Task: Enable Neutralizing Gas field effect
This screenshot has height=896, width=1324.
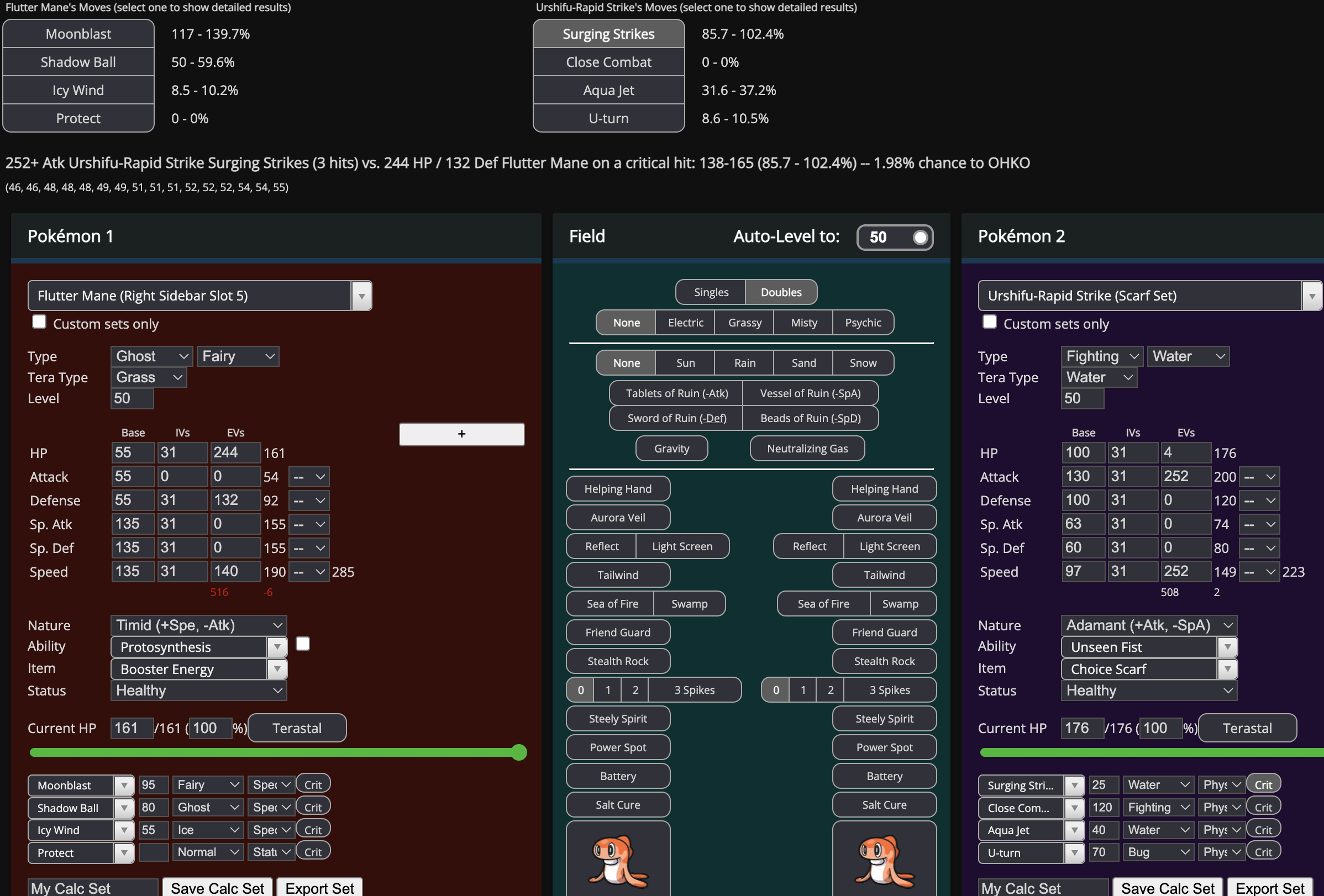Action: [807, 449]
